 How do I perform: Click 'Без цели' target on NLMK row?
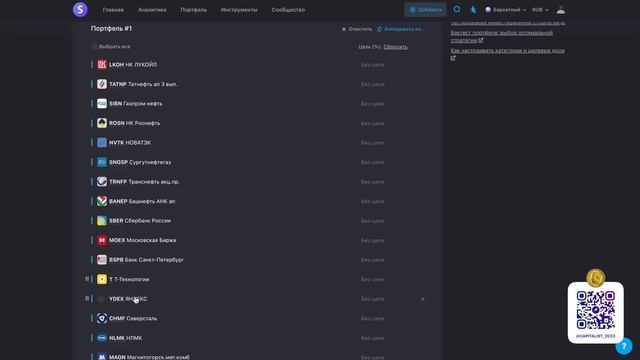pyautogui.click(x=372, y=338)
